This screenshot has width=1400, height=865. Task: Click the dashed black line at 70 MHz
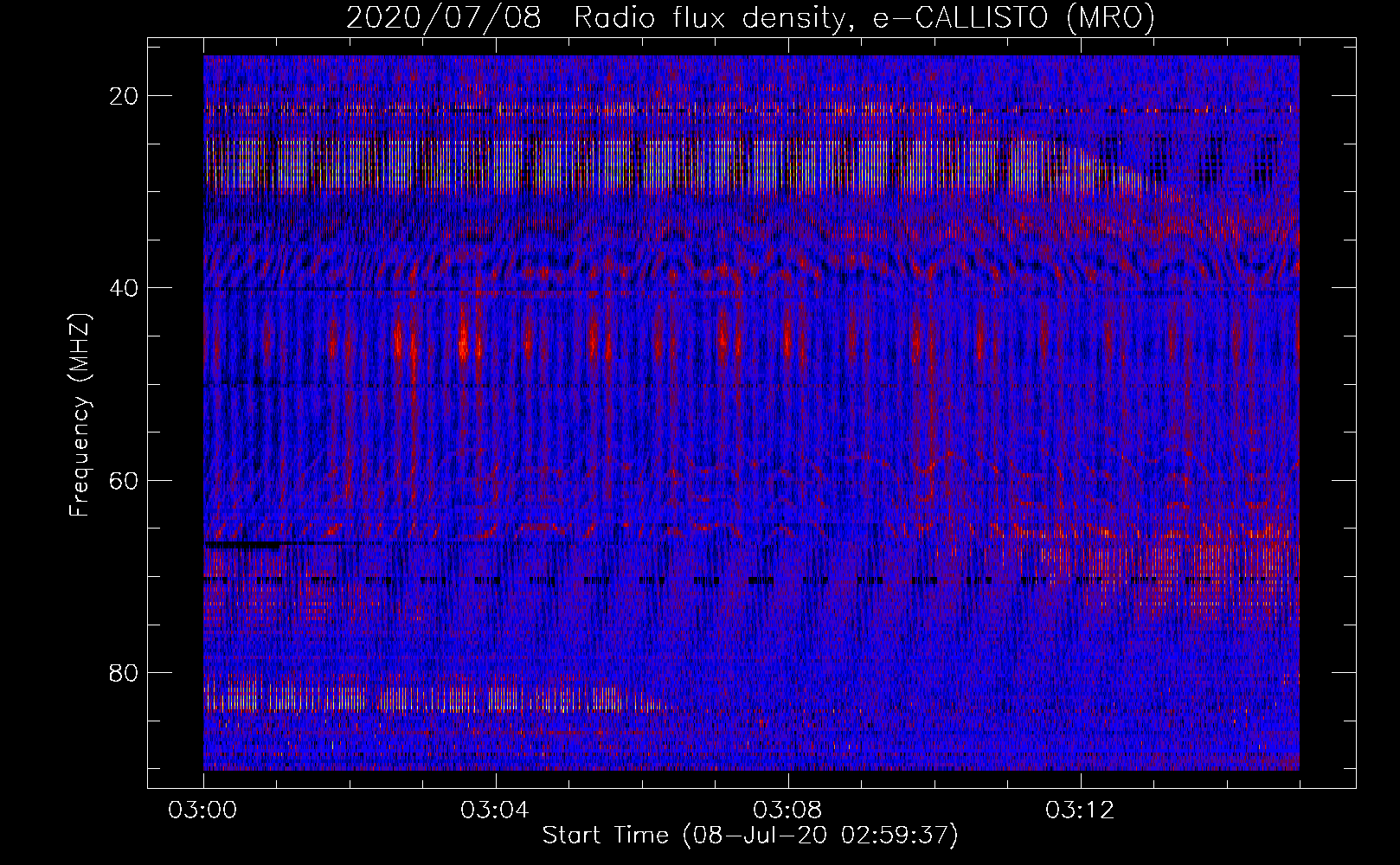coord(761,580)
